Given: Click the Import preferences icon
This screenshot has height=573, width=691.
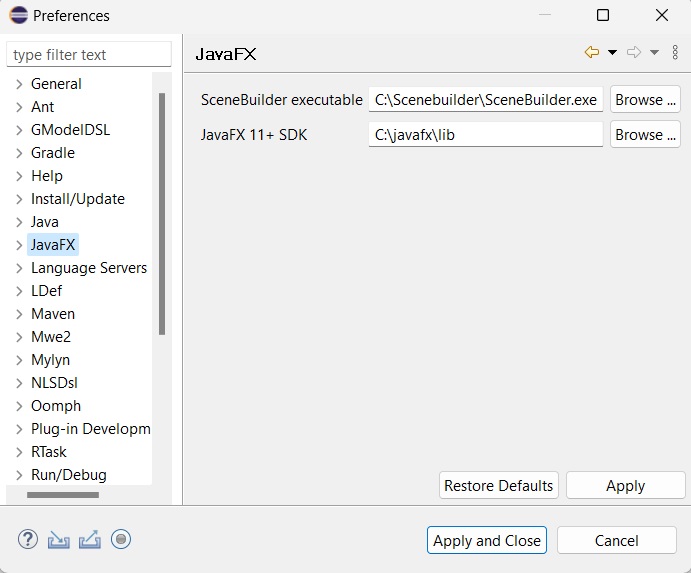Looking at the screenshot, I should coord(59,540).
